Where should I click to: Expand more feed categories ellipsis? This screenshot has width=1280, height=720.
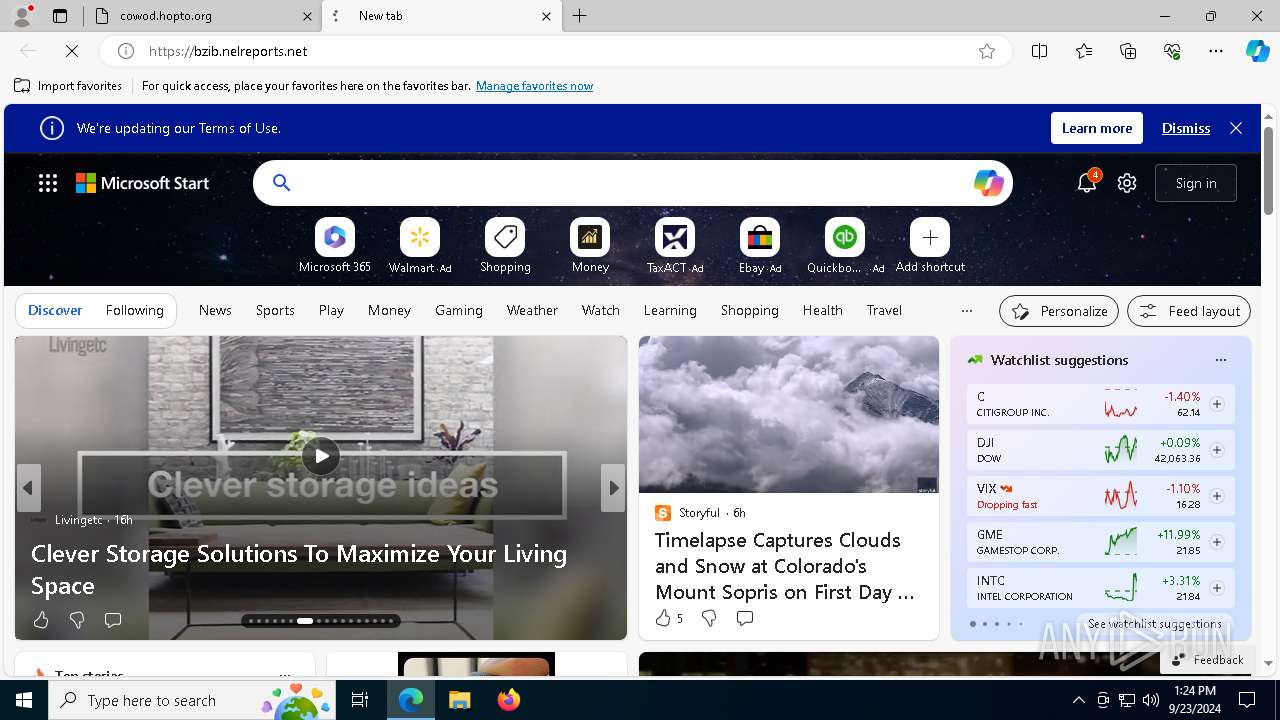click(966, 311)
